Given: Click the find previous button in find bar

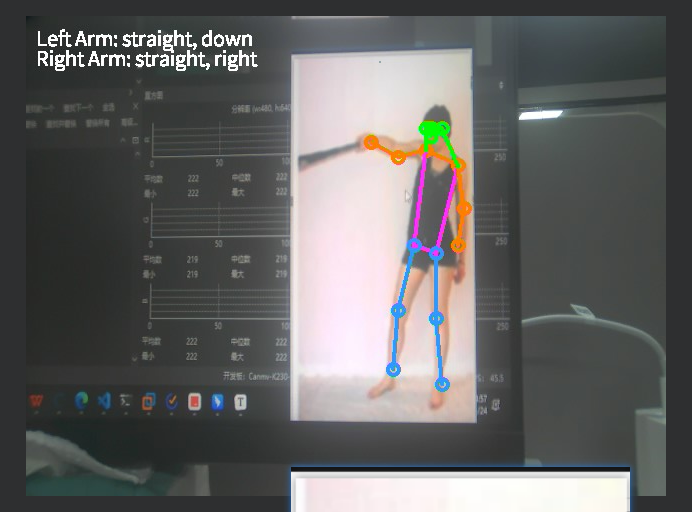Looking at the screenshot, I should [40, 109].
